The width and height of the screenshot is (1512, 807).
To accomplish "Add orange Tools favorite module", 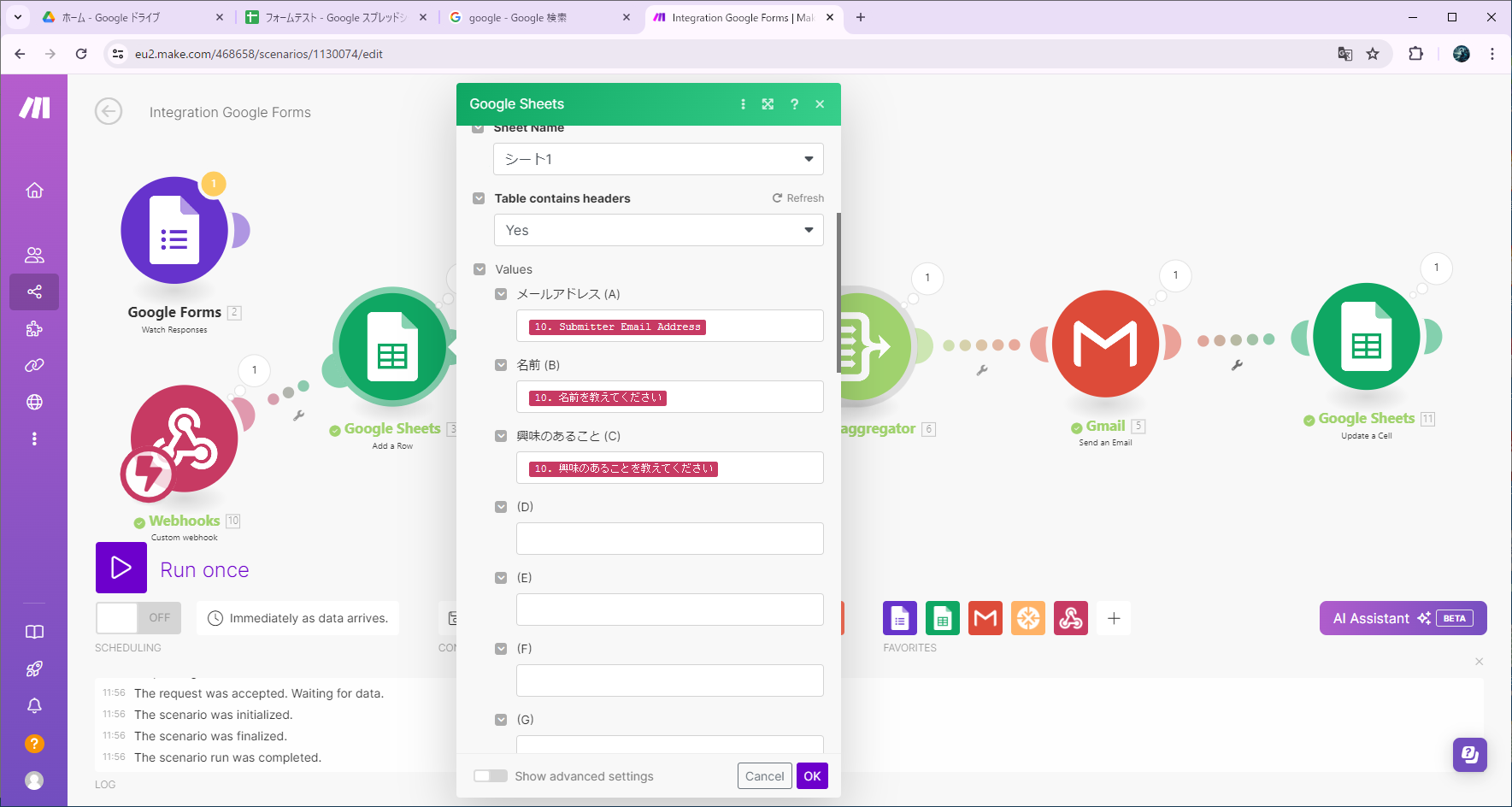I will tap(1028, 618).
